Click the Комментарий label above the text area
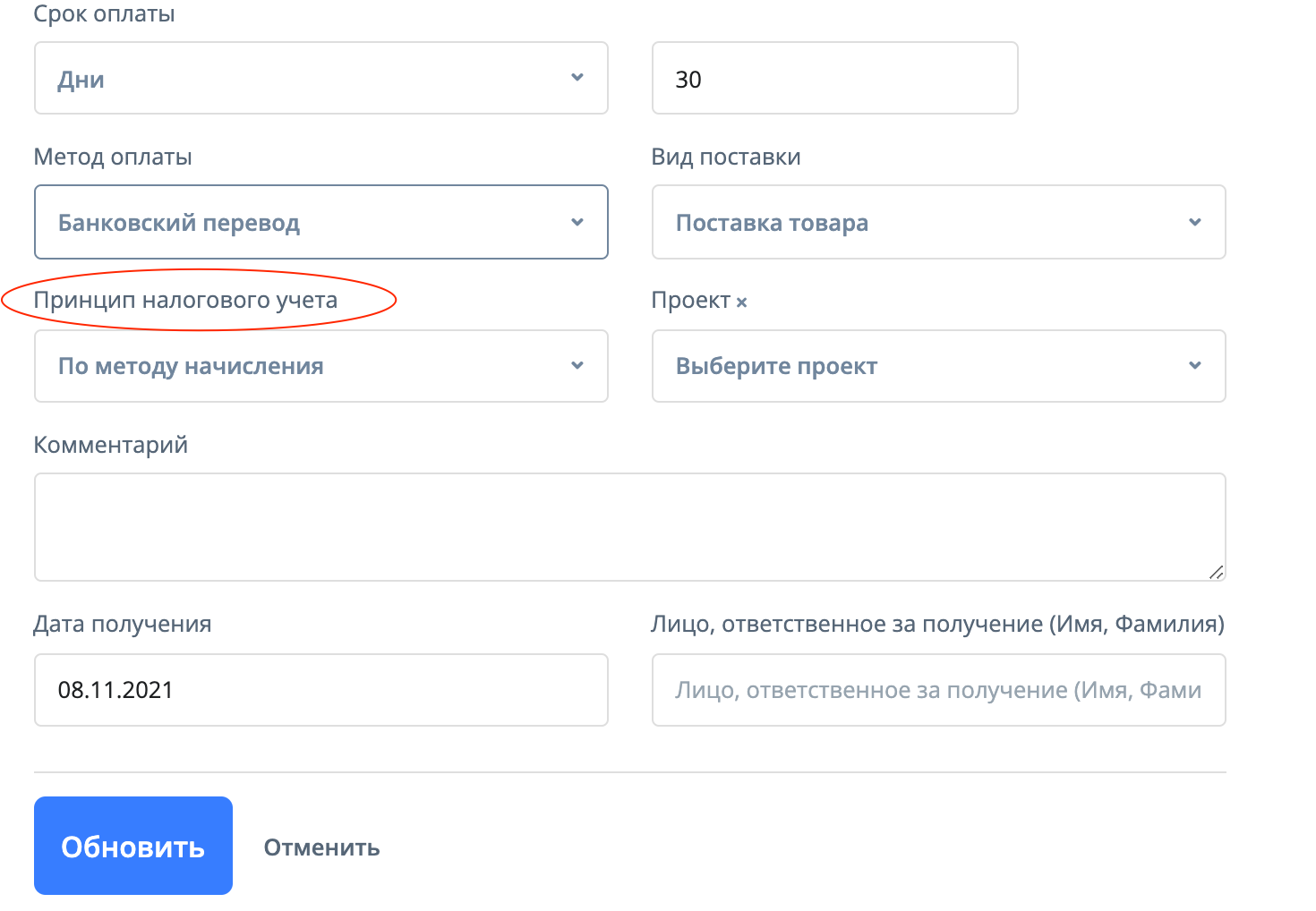 (111, 445)
